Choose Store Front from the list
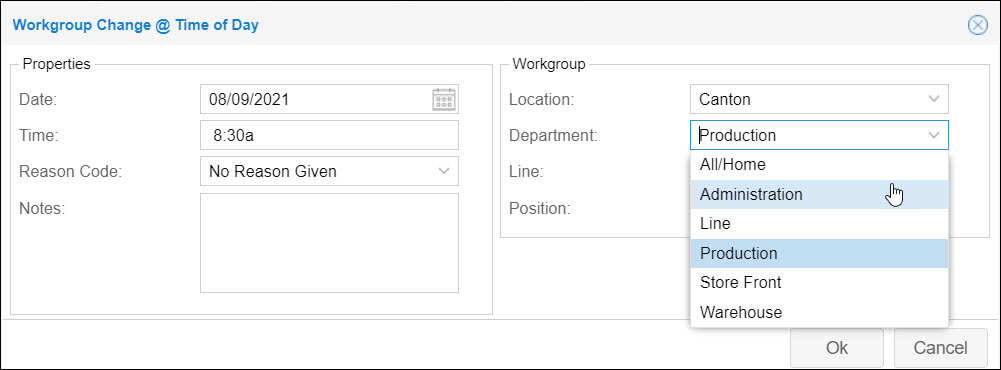The height and width of the screenshot is (370, 1001). point(819,283)
